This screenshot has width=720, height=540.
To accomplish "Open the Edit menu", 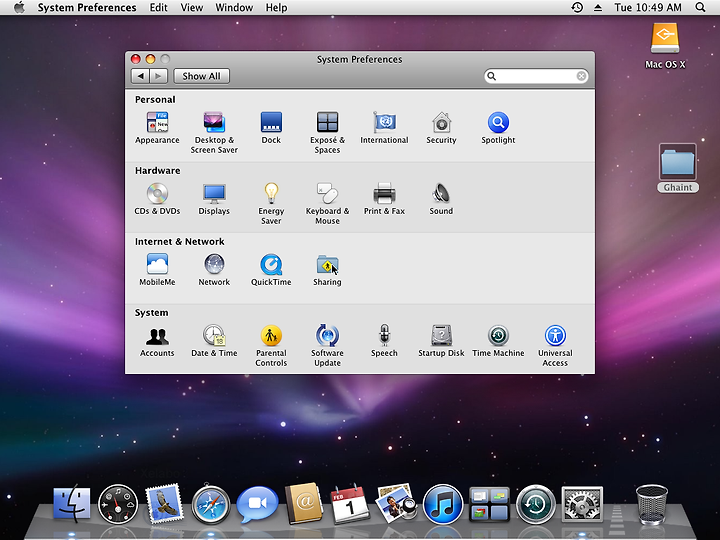I will (x=158, y=7).
